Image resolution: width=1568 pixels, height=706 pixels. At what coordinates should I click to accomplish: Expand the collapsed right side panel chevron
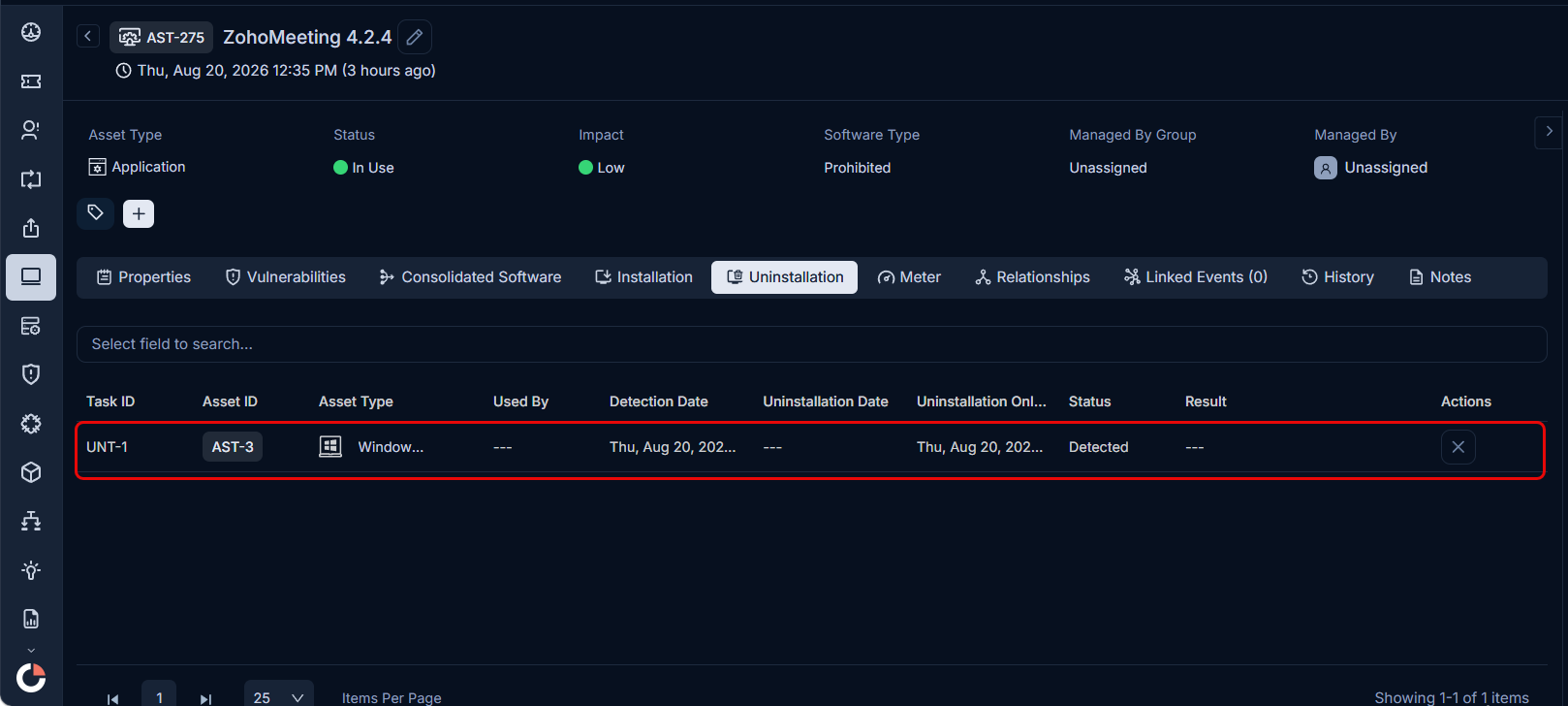point(1549,132)
